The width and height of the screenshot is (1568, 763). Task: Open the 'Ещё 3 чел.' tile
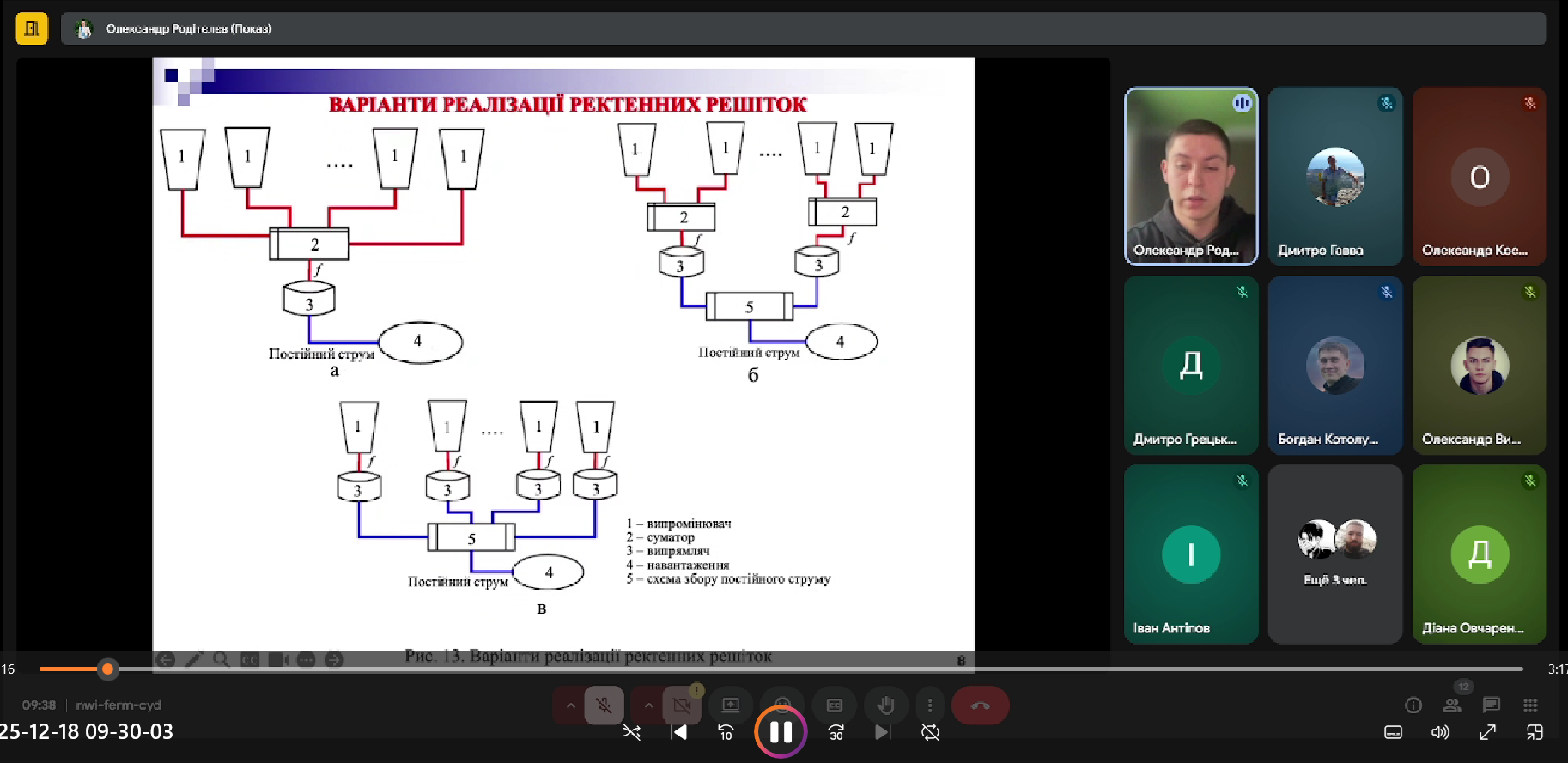1334,554
